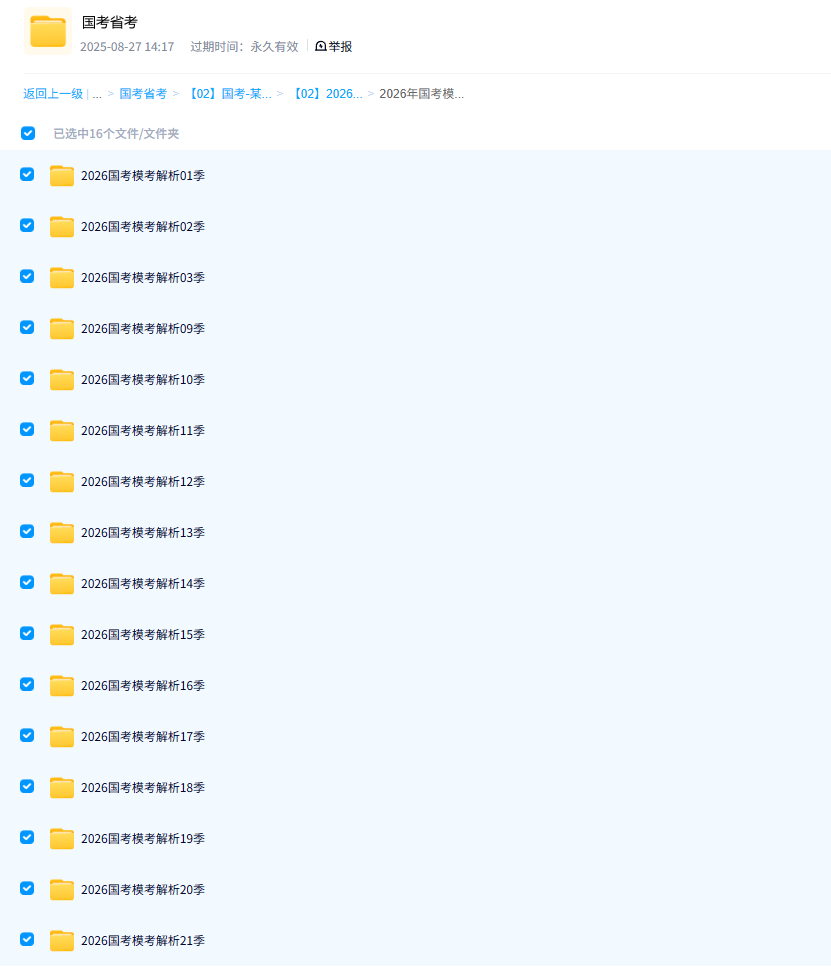
Task: Click folder name 2026国考模考解析19季
Action: pos(143,839)
